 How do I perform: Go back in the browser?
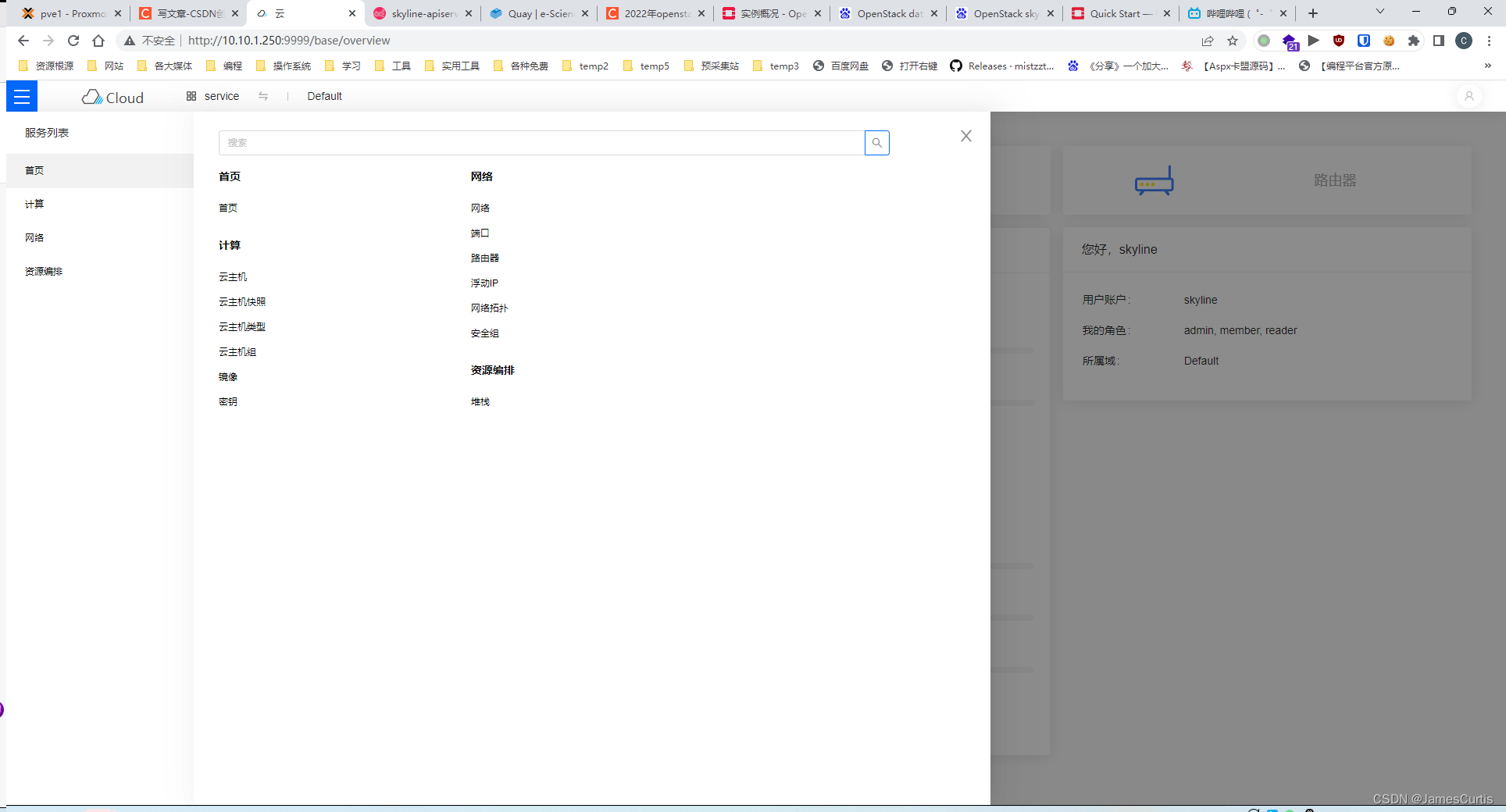pos(23,41)
